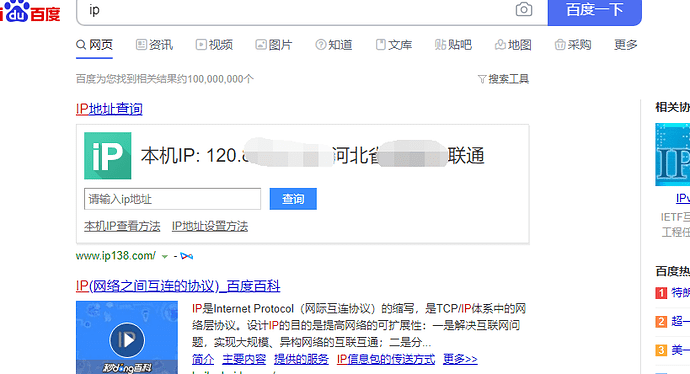Click the camera image search icon
Viewport: 690px width, 374px height.
[524, 9]
